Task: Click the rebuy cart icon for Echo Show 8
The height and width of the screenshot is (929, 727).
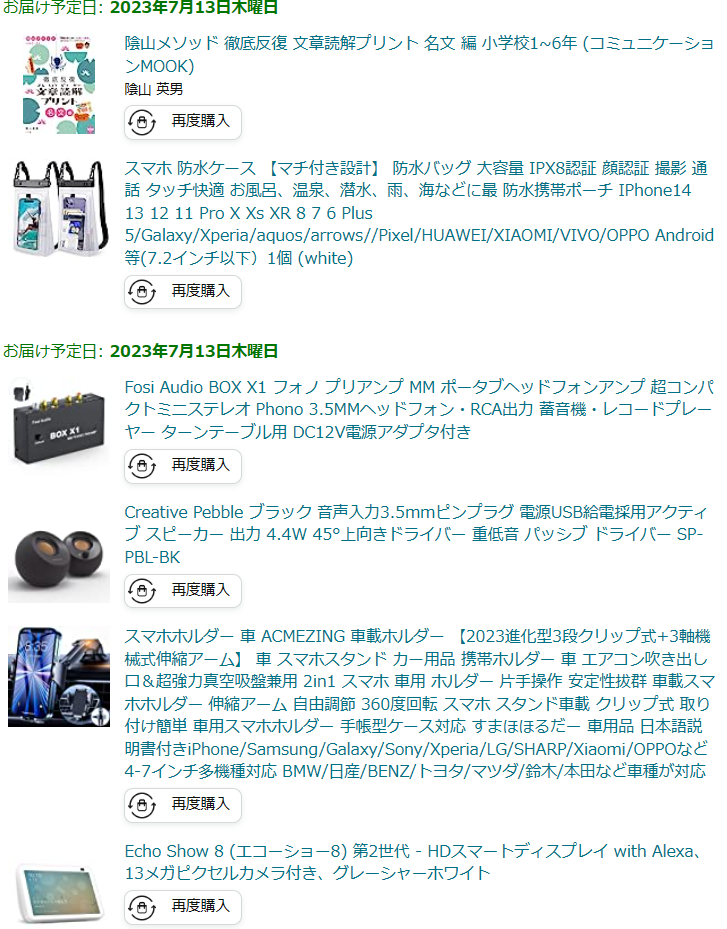Action: [x=142, y=906]
